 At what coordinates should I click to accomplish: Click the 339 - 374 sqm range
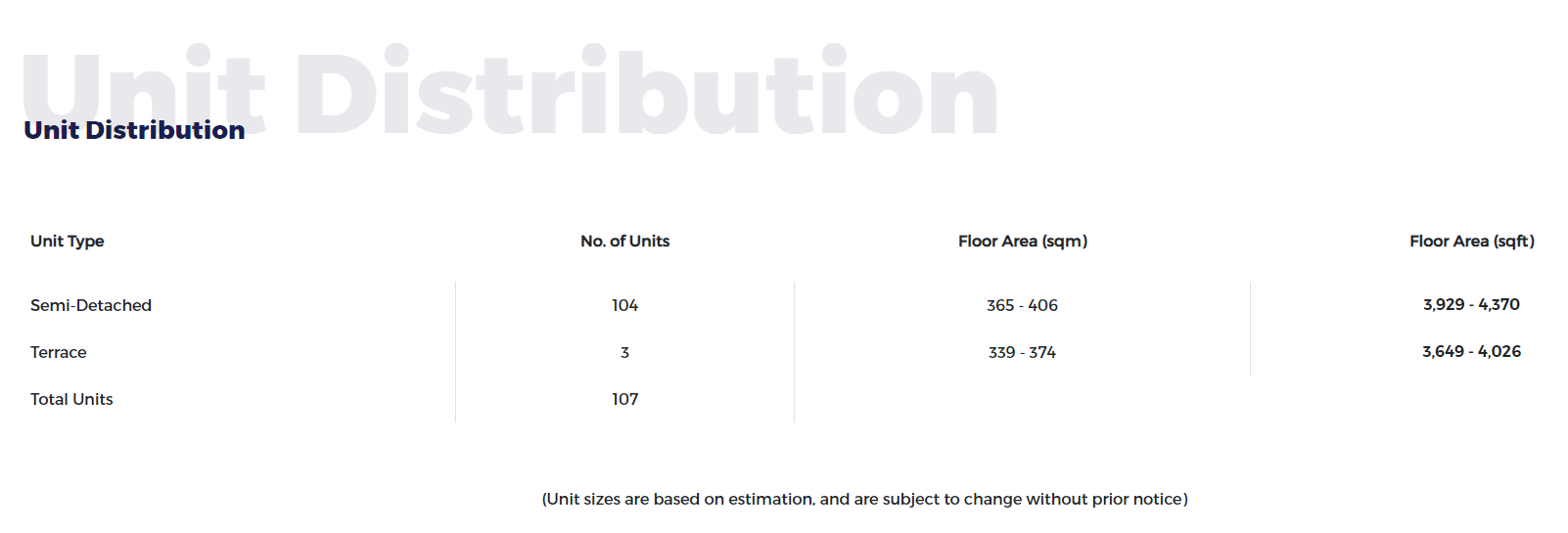click(1022, 352)
